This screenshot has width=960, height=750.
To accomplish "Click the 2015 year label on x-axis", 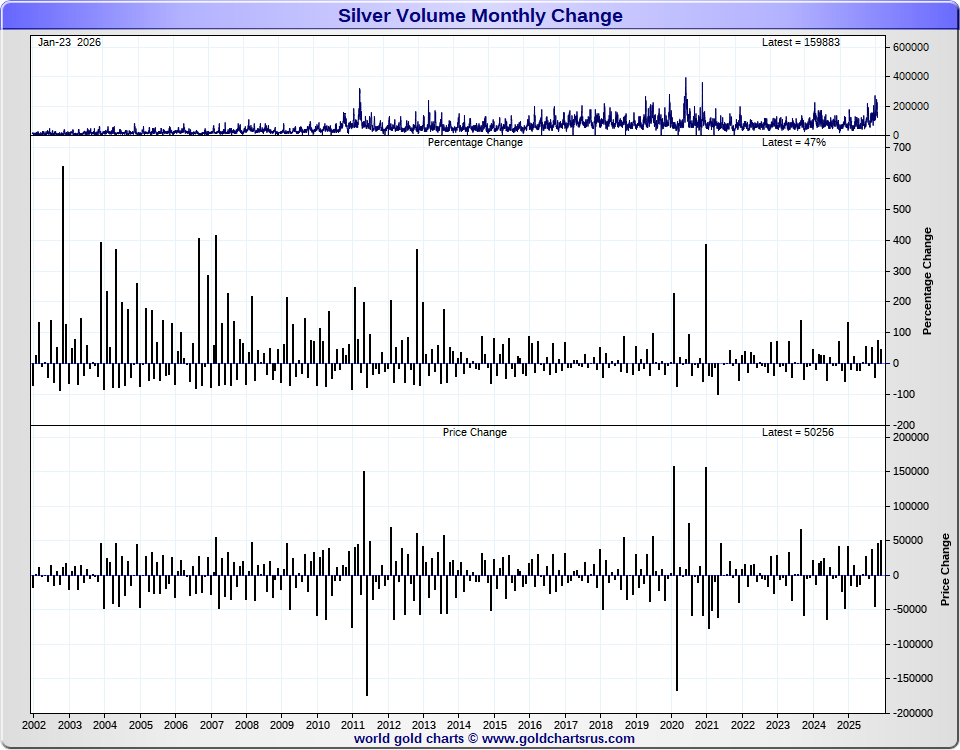I will [x=495, y=726].
